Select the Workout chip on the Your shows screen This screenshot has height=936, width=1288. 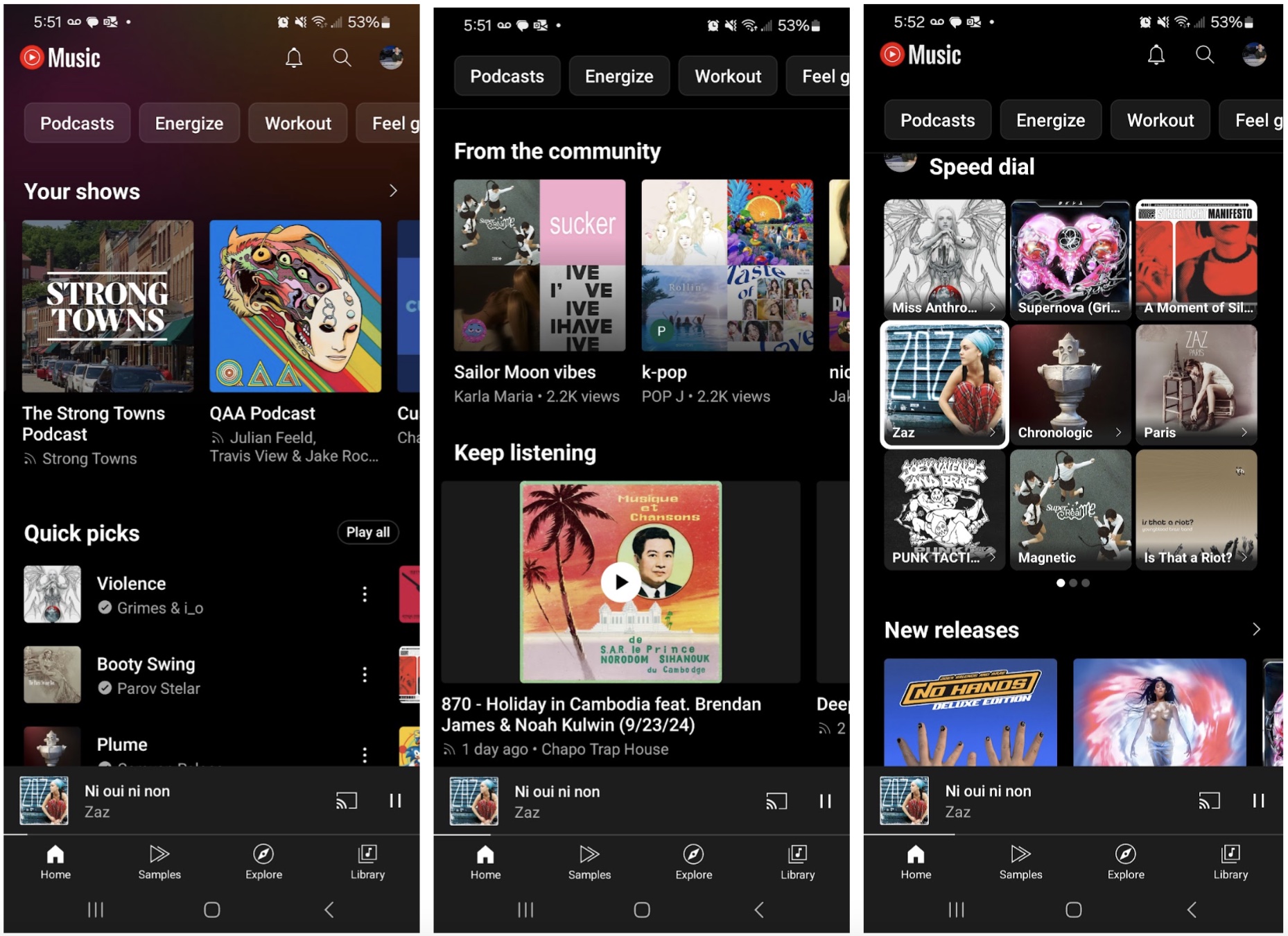point(298,123)
